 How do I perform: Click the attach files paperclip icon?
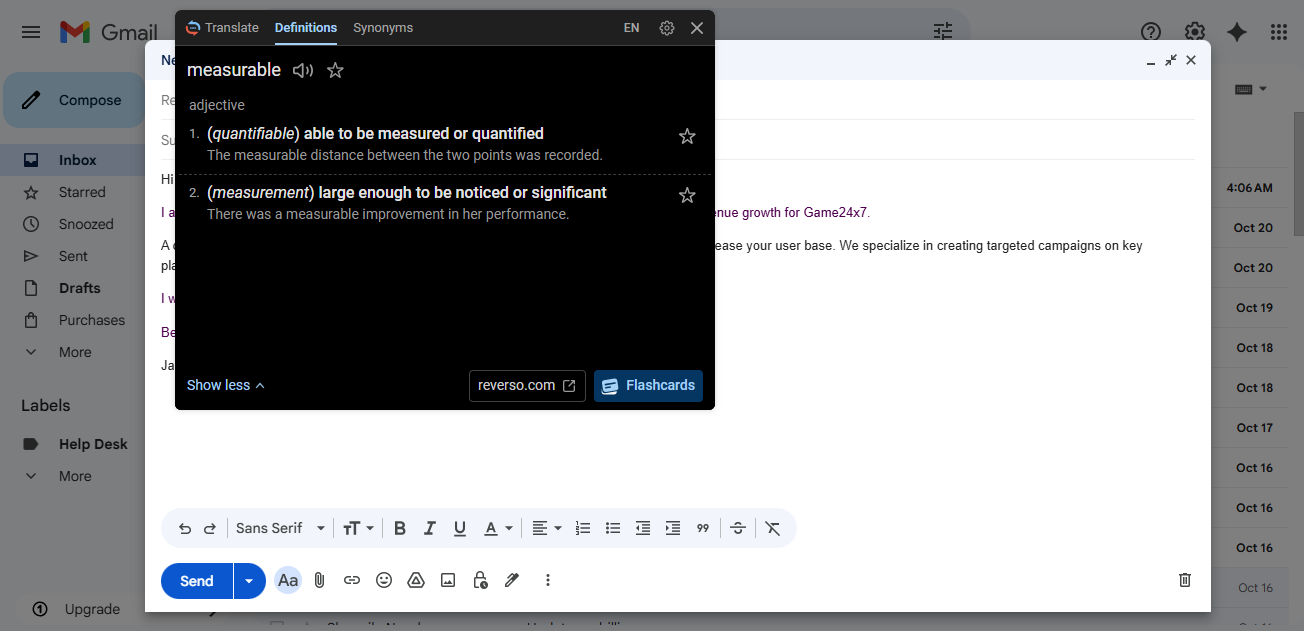(x=320, y=580)
